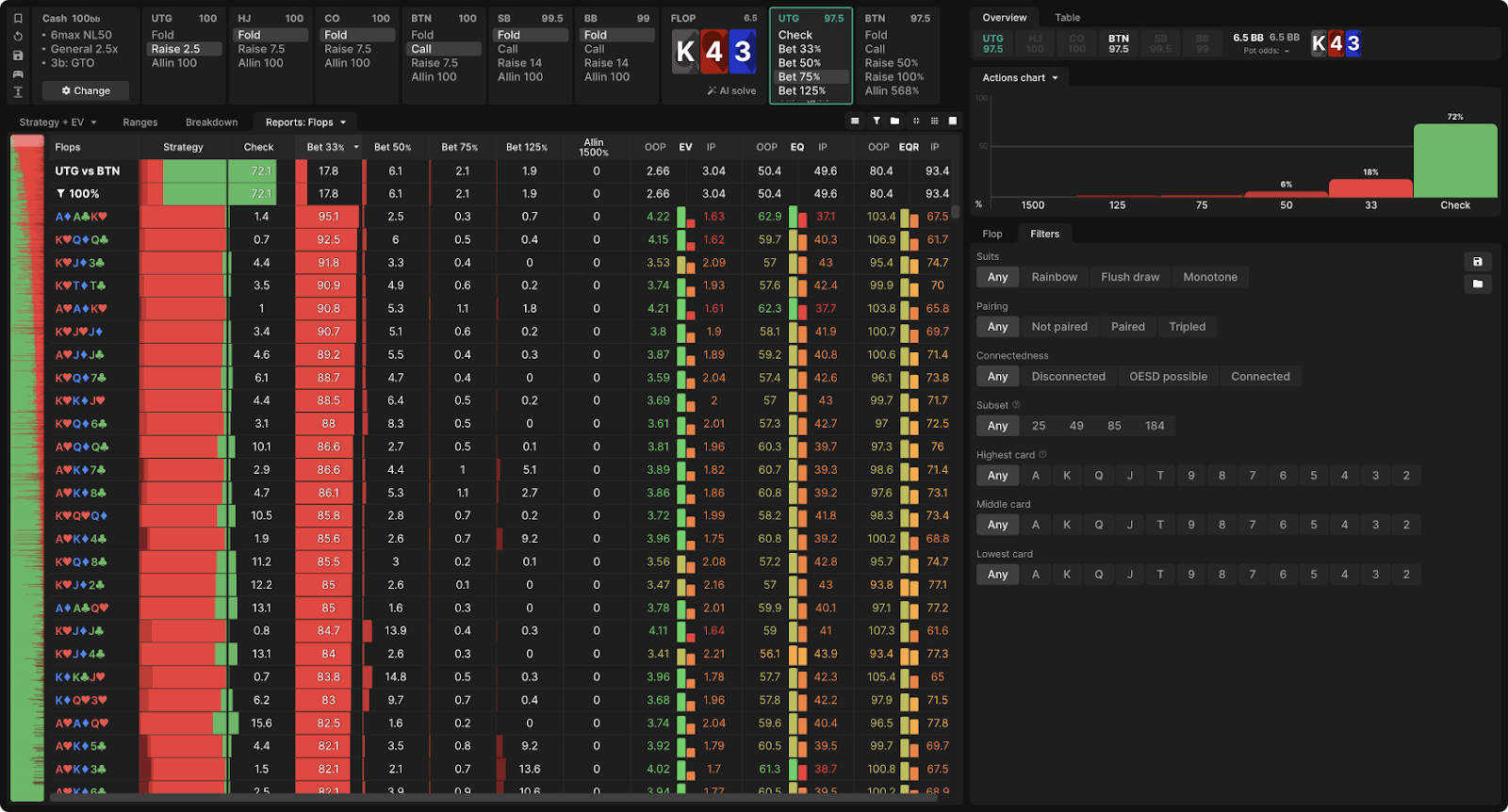The image size is (1508, 812).
Task: Switch to grid view icon above table
Action: [x=934, y=122]
